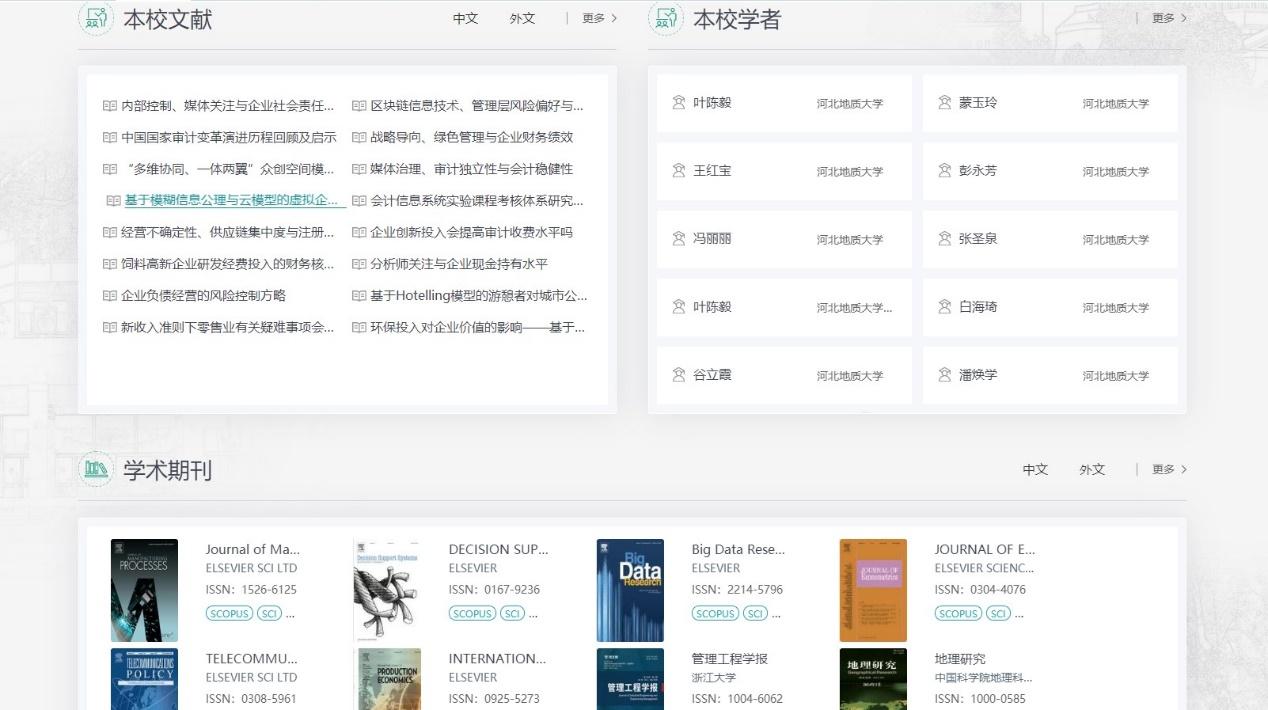Open scholar 张圣泉's profile card
Viewport: 1268px width, 710px height.
(x=1049, y=239)
